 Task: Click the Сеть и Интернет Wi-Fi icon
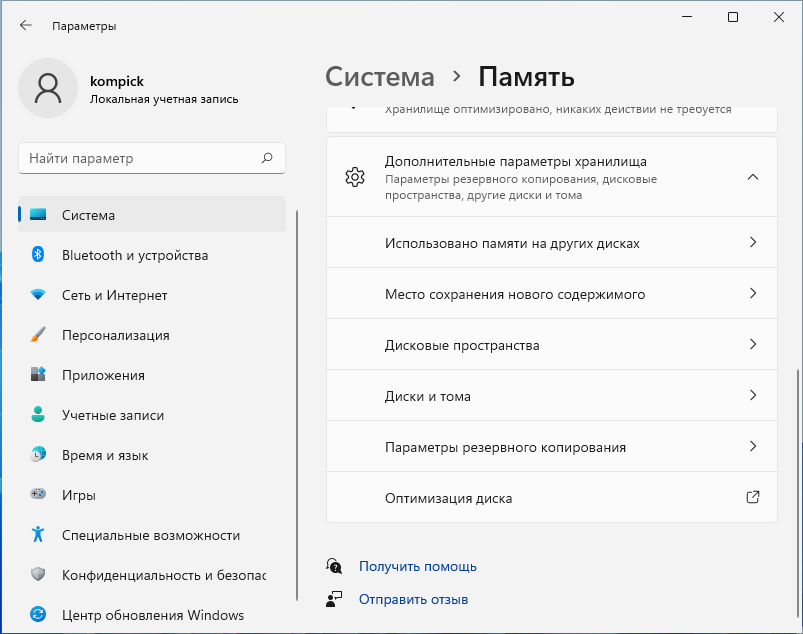pyautogui.click(x=38, y=295)
